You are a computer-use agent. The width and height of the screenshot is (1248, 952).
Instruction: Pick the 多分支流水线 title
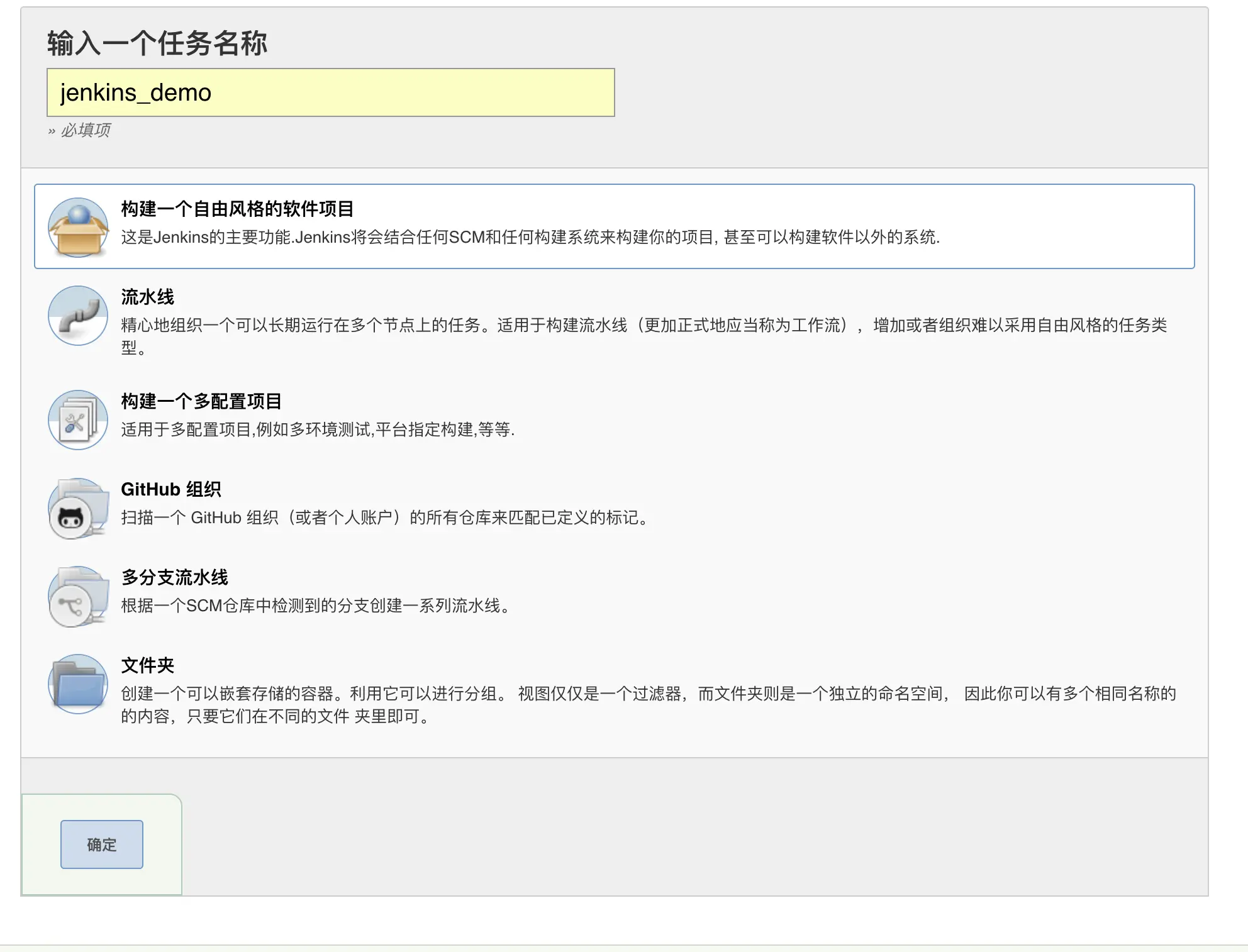pos(174,577)
